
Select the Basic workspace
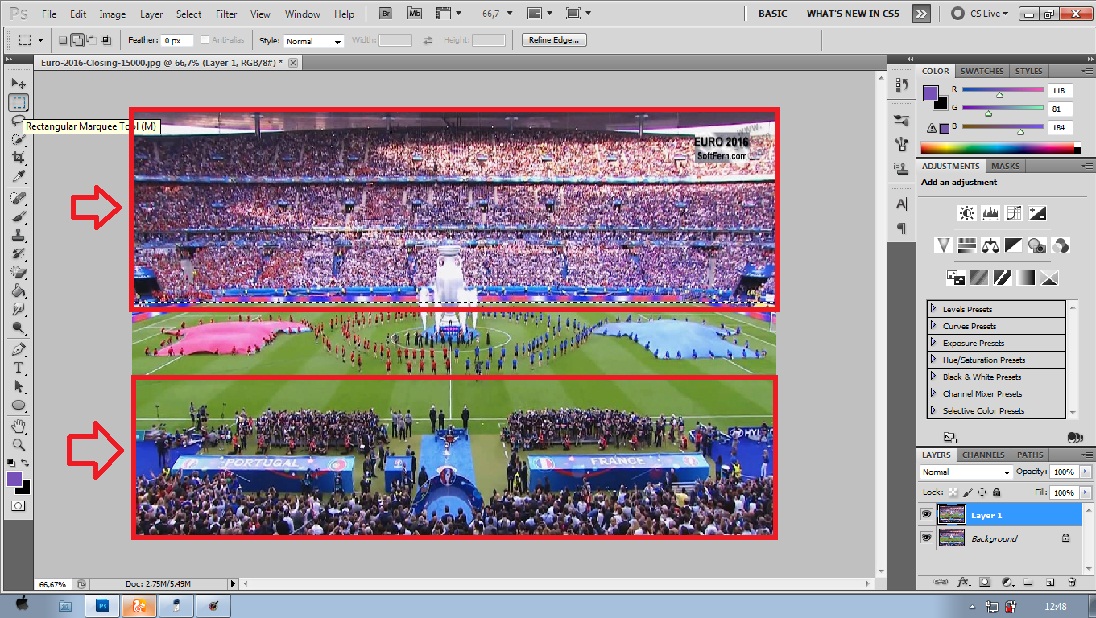[x=772, y=13]
